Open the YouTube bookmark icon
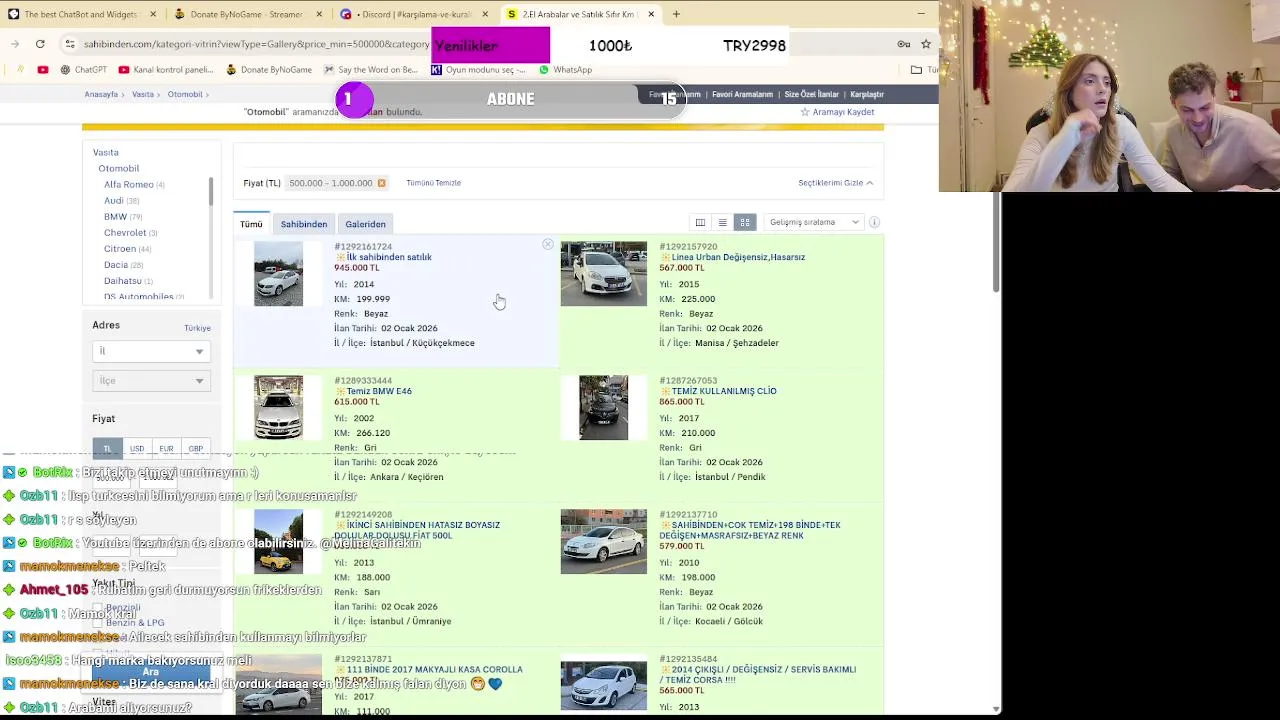 [x=42, y=70]
